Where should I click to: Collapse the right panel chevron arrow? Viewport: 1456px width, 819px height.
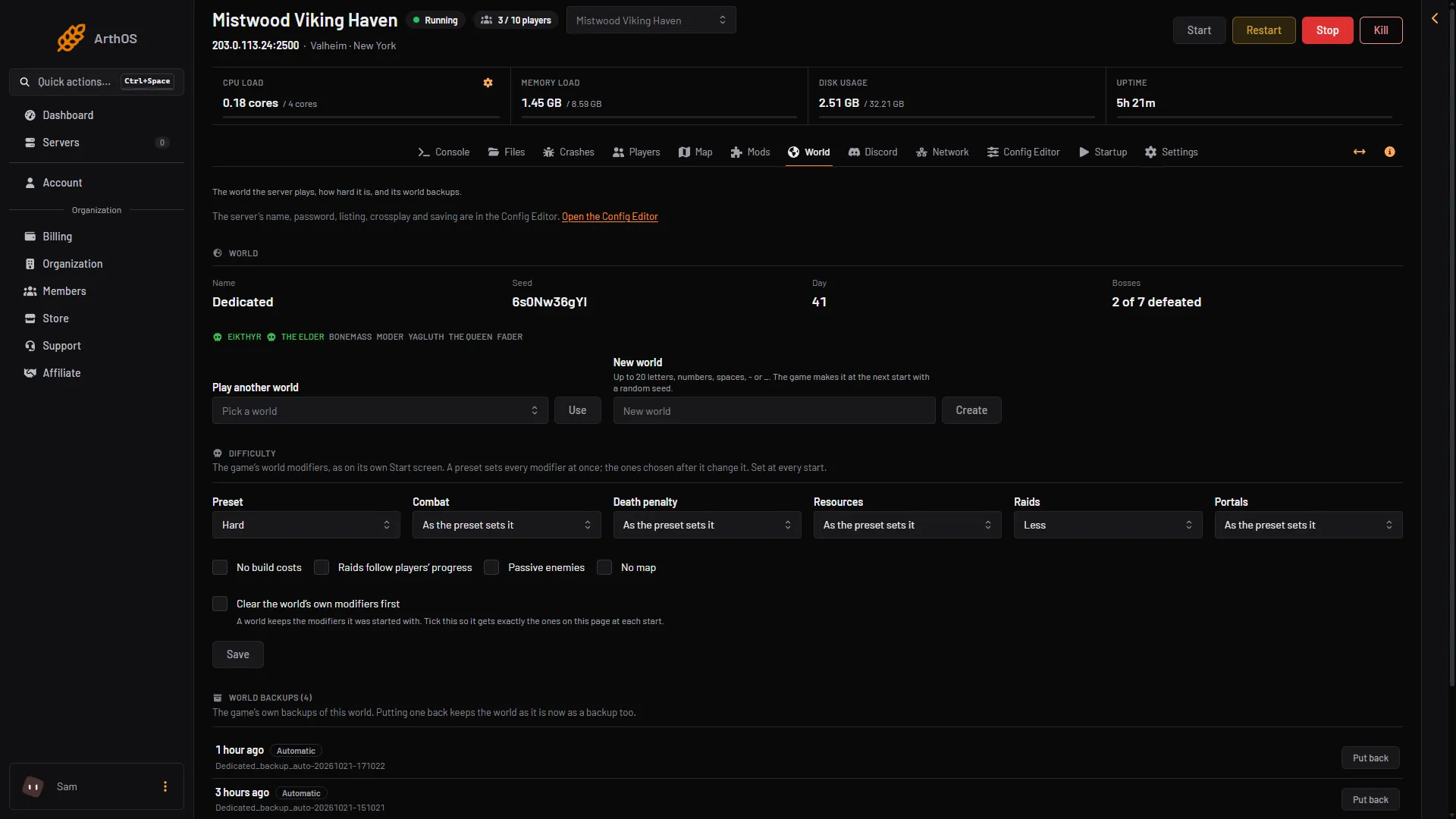tap(1435, 18)
